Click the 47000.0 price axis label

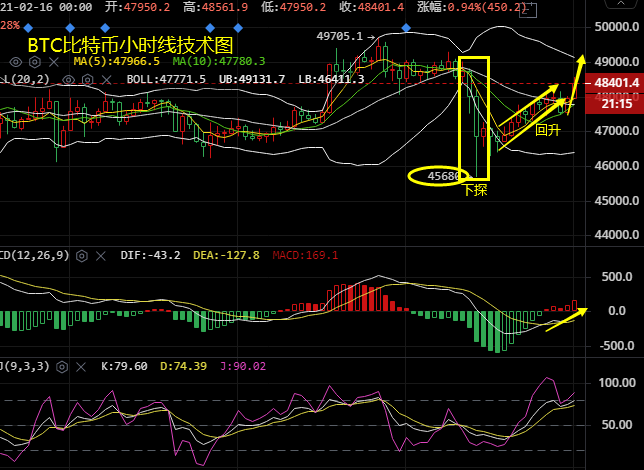(x=617, y=131)
